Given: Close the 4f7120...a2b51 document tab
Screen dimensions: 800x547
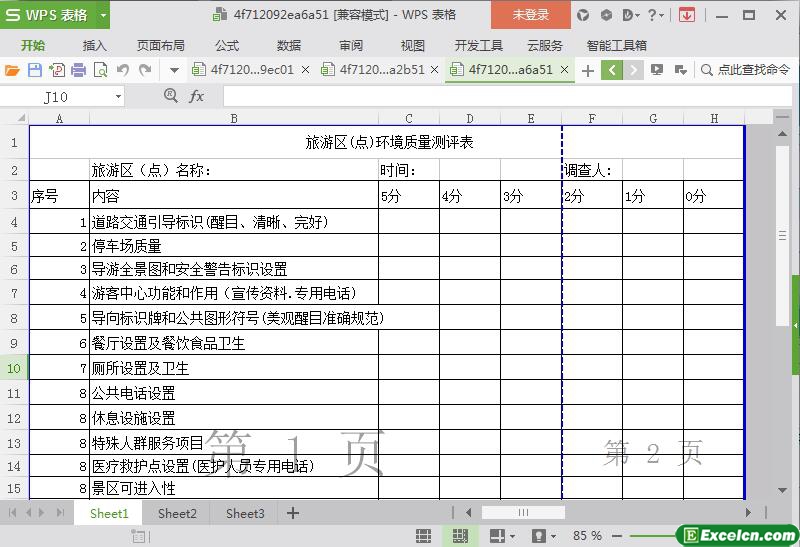Looking at the screenshot, I should pyautogui.click(x=434, y=70).
